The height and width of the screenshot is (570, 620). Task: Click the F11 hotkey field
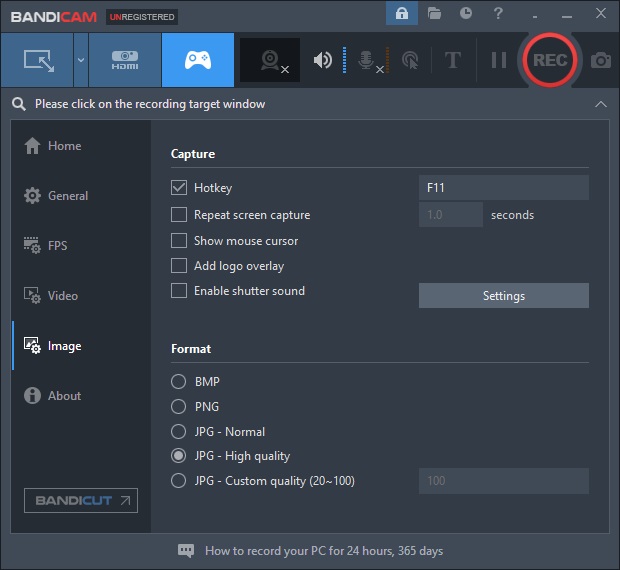point(504,187)
